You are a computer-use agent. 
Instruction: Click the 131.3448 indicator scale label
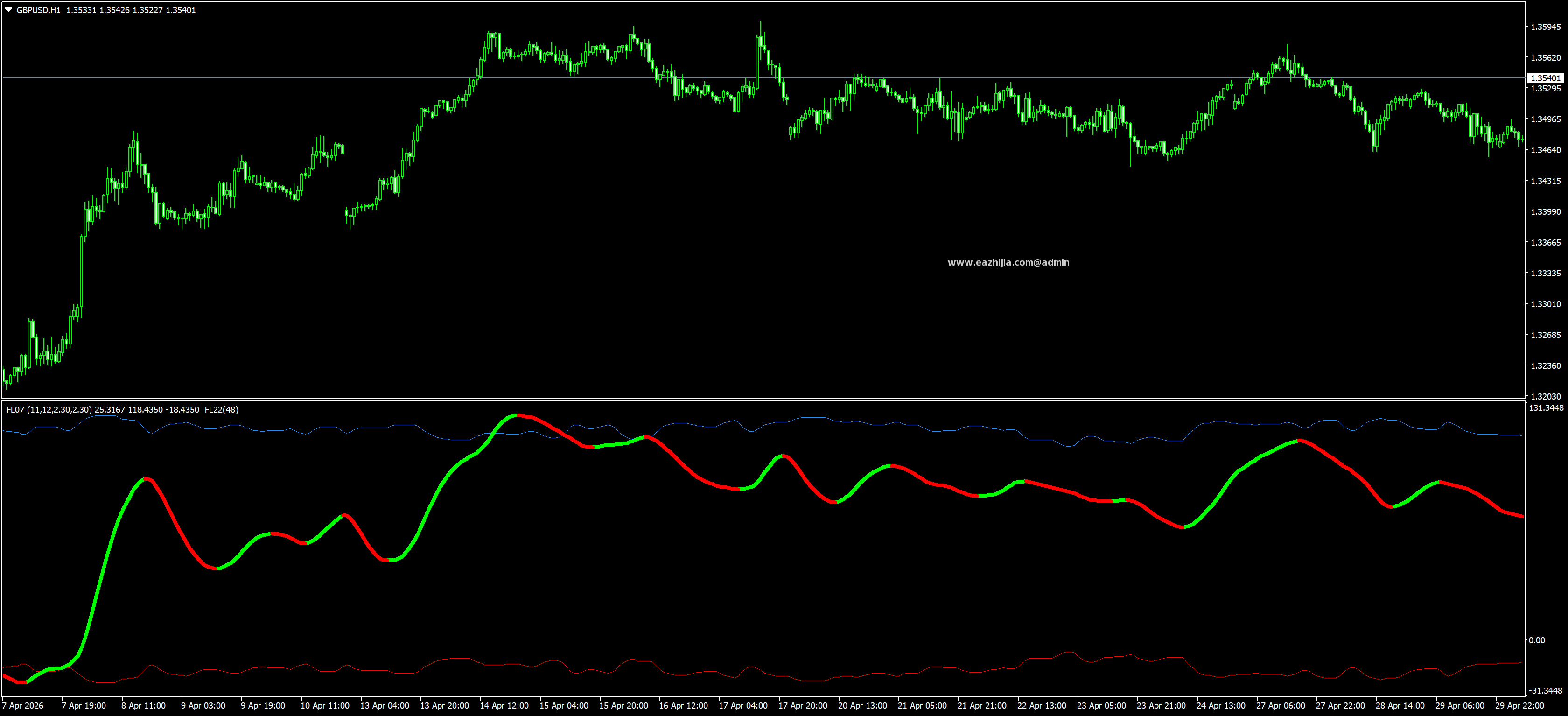click(x=1546, y=408)
